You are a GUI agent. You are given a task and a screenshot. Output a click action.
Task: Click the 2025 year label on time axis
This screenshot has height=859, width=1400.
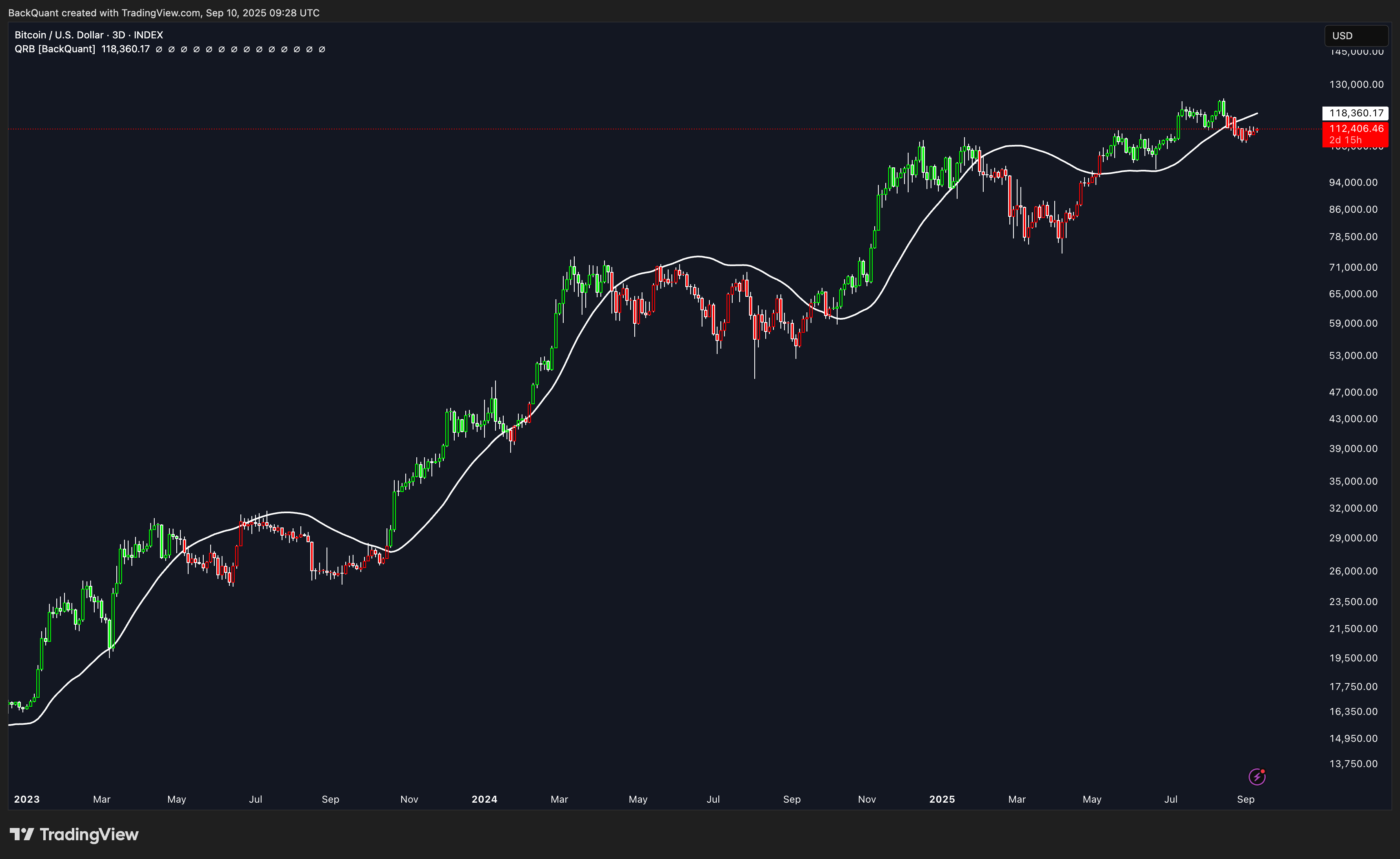tap(942, 799)
